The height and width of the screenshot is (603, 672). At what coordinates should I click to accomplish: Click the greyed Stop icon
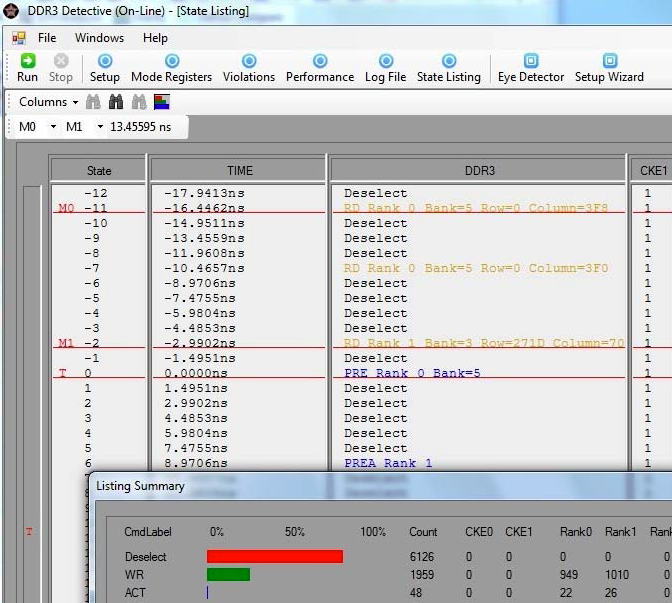61,61
